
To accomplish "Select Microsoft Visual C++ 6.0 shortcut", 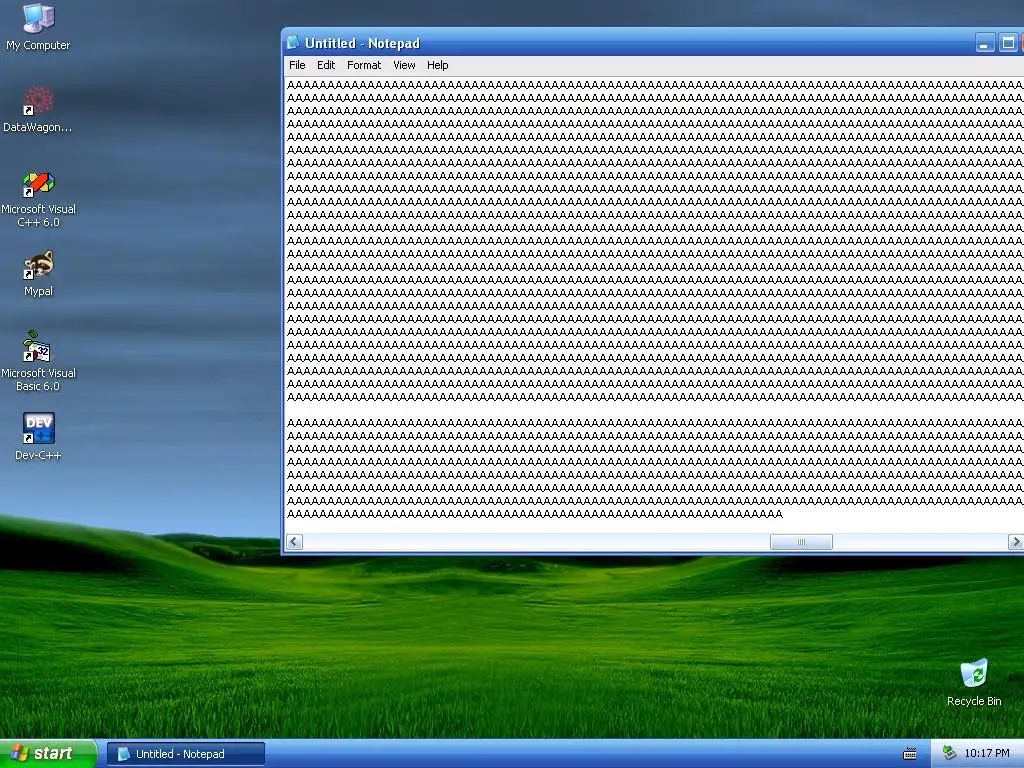I will pos(38,199).
